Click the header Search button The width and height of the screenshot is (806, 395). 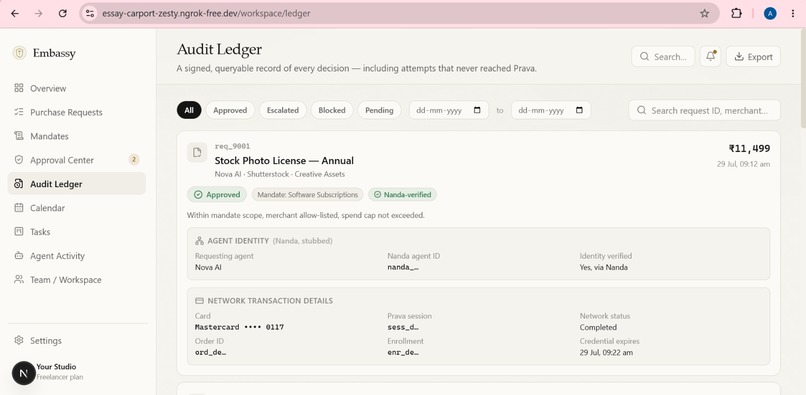(663, 57)
